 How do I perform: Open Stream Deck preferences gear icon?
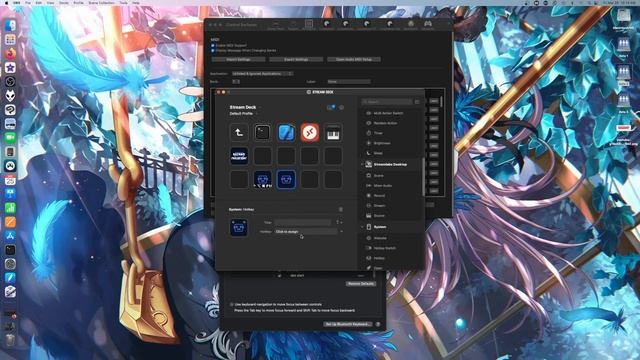342,107
